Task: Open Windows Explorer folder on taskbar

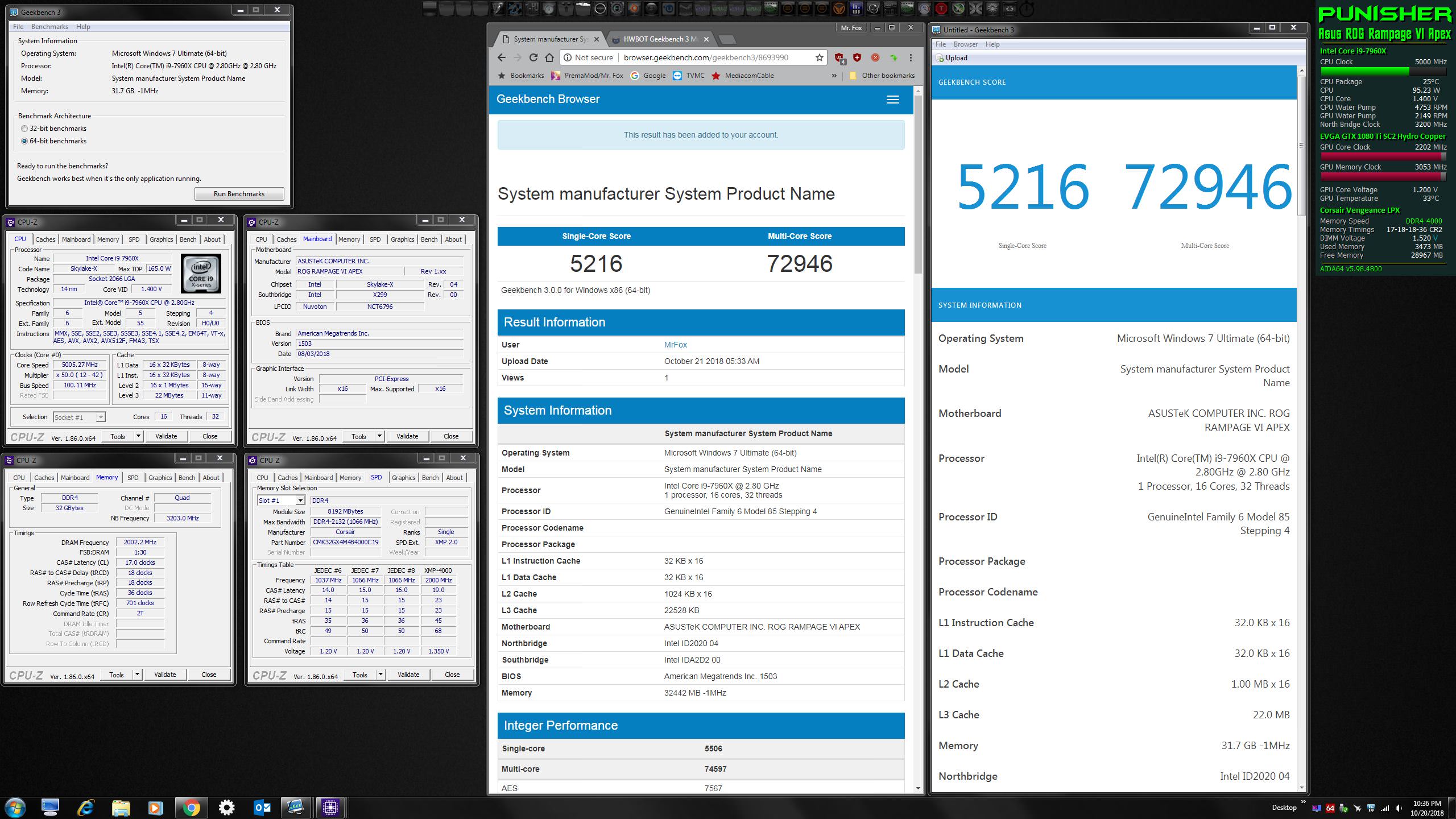Action: pos(121,808)
